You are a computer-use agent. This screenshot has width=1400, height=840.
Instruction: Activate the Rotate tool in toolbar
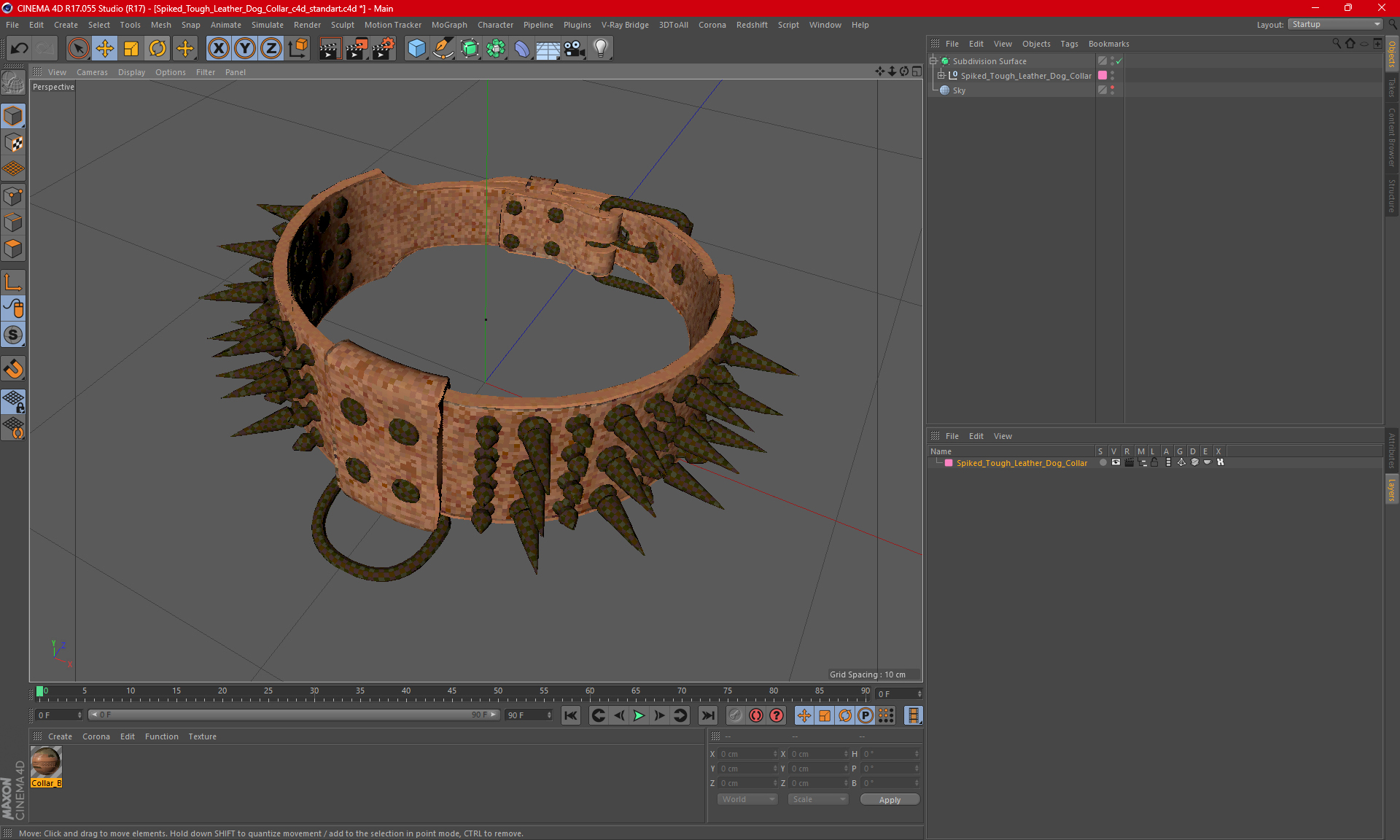click(157, 49)
